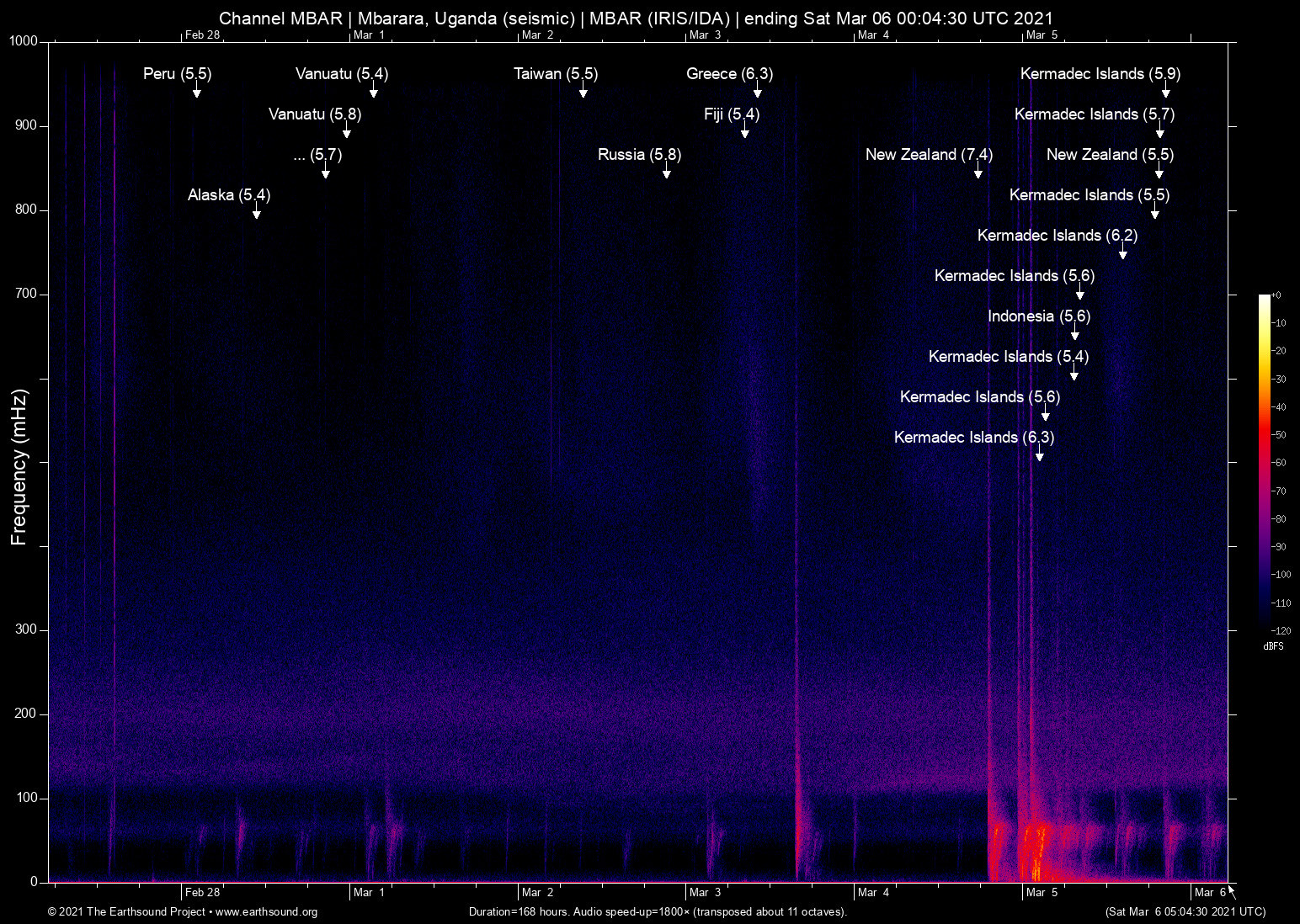Screen dimensions: 1300x924
Task: Select the Kermadec Islands (5.9) label
Action: point(1100,74)
